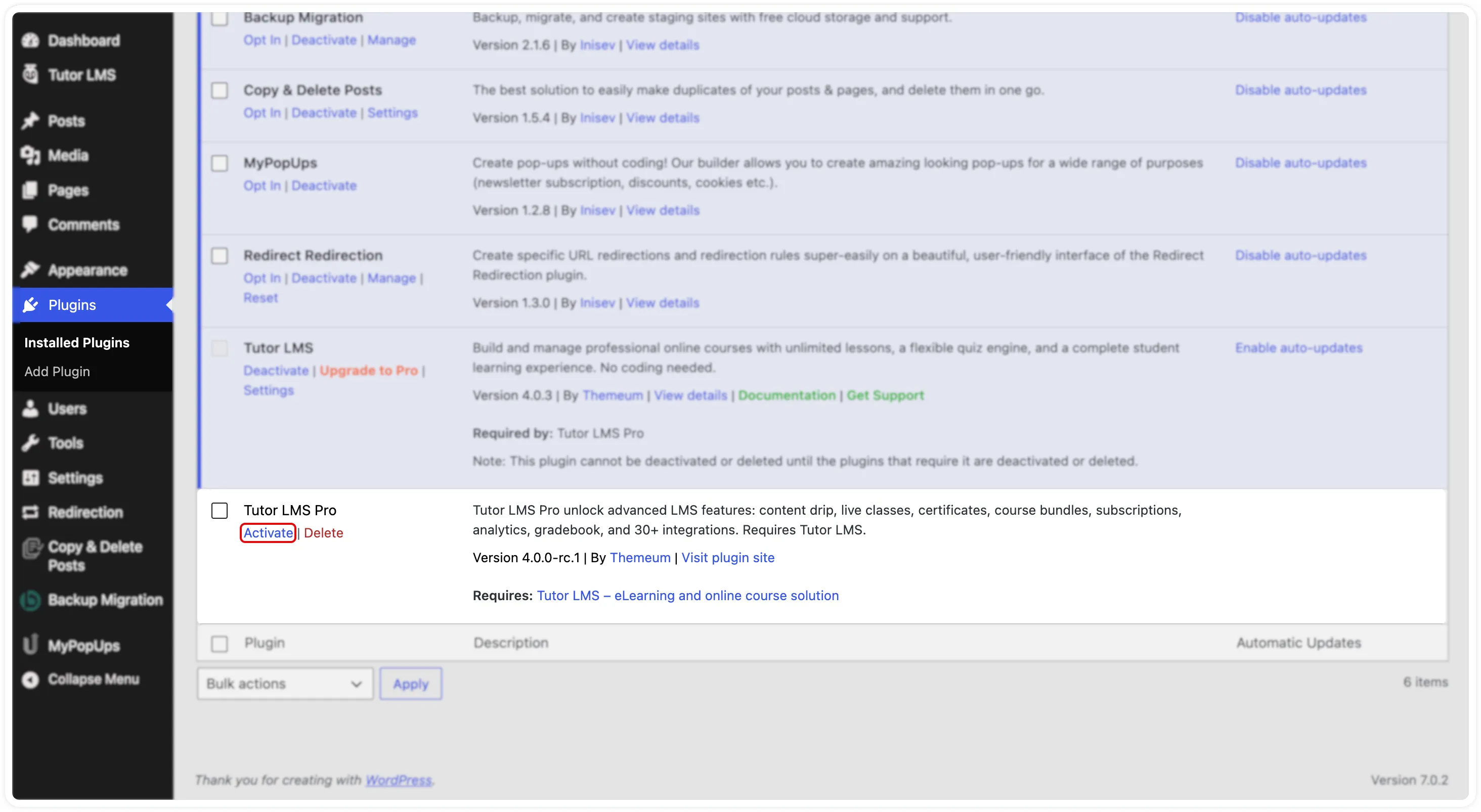This screenshot has height=812, width=1481.
Task: Disable auto-updates for MyPopUps
Action: coord(1301,163)
